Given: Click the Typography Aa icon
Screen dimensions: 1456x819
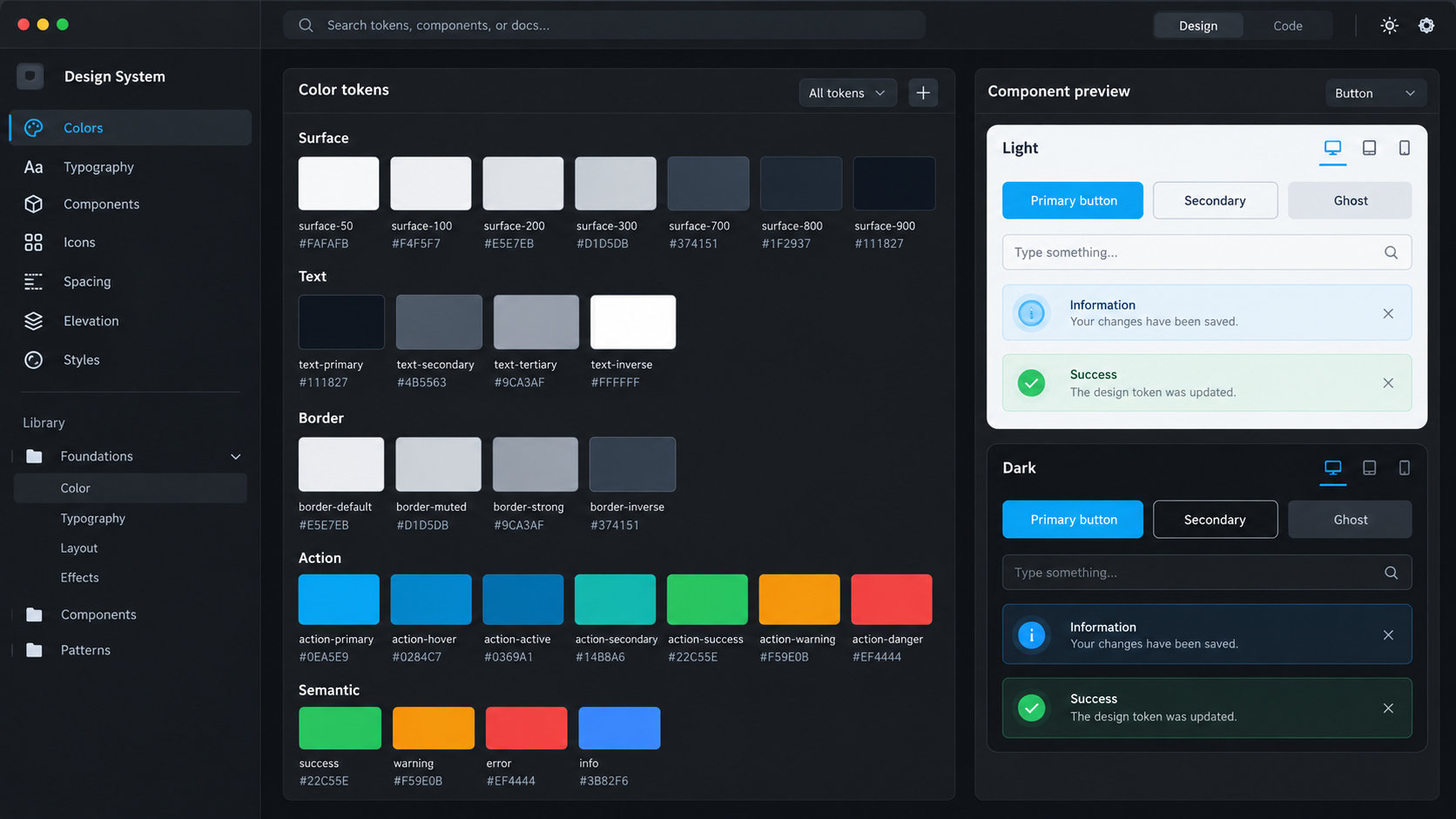Looking at the screenshot, I should tap(33, 167).
